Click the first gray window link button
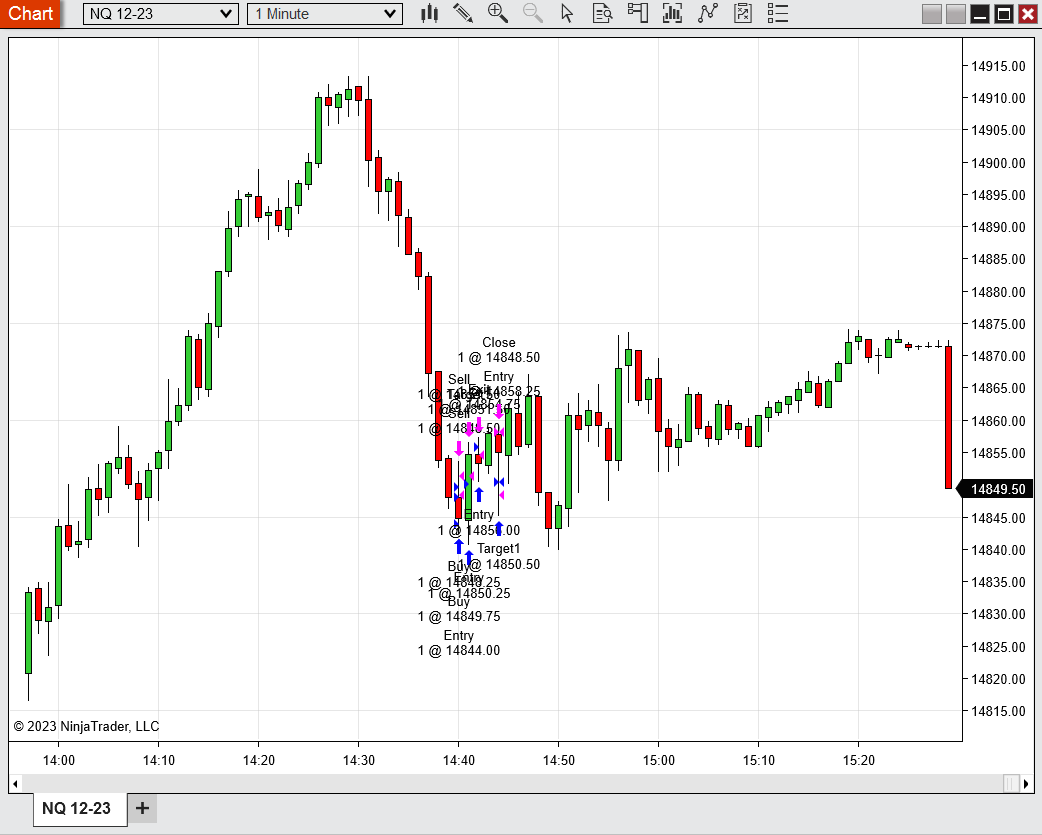Viewport: 1042px width, 835px height. click(932, 14)
